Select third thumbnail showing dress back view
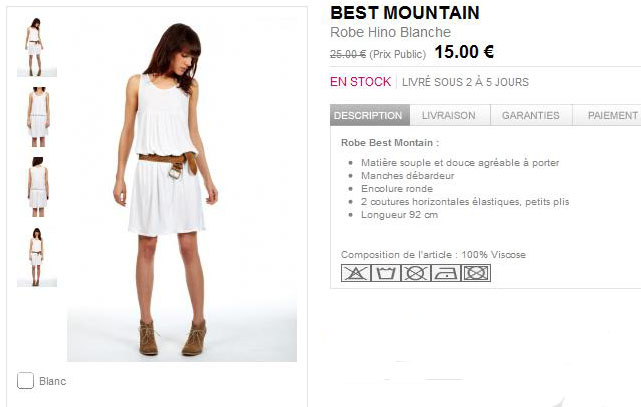This screenshot has height=407, width=641. pos(38,187)
